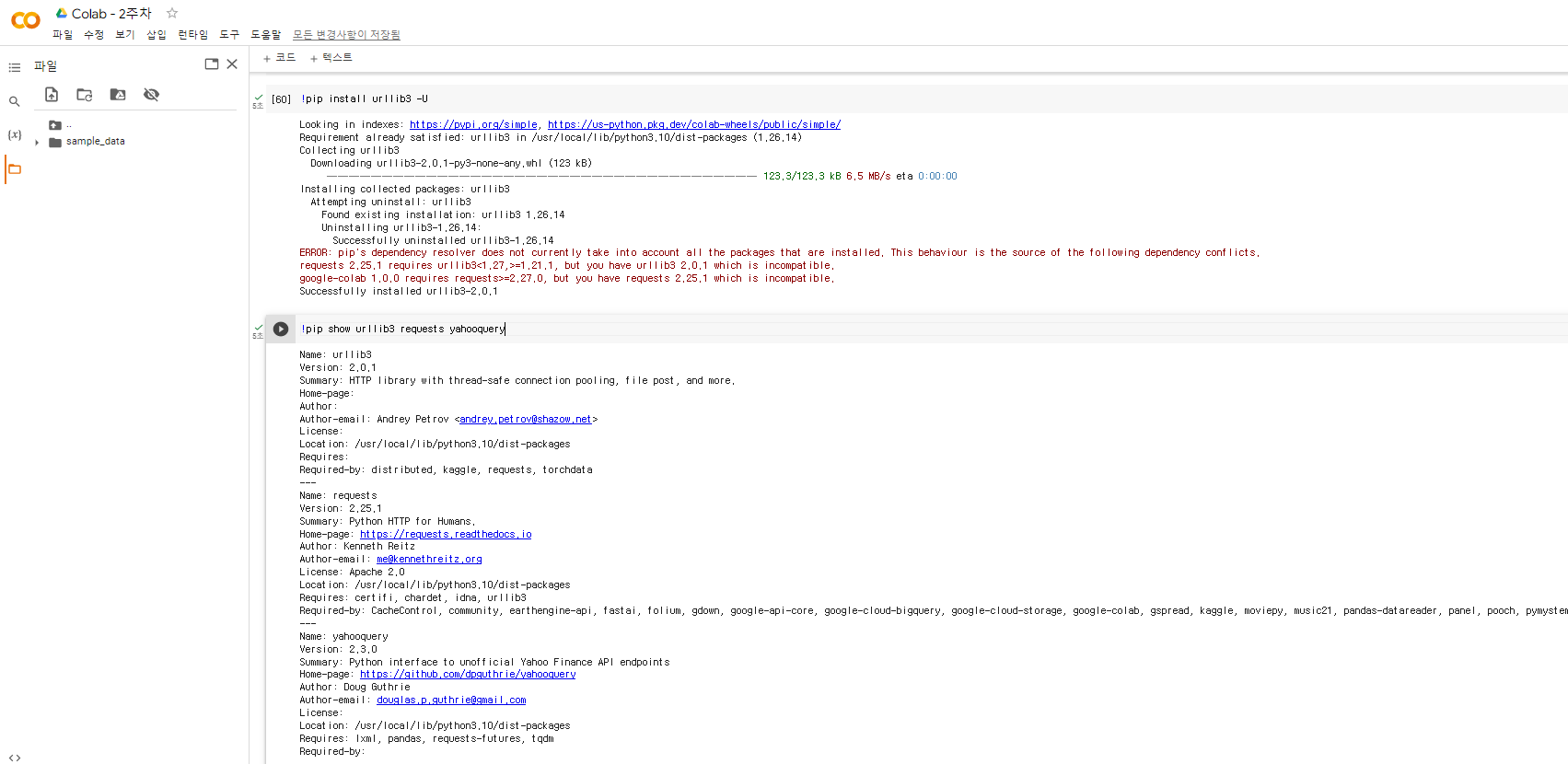Click the execution status checkmark of the pip install cell
The image size is (1568, 764).
tap(258, 98)
